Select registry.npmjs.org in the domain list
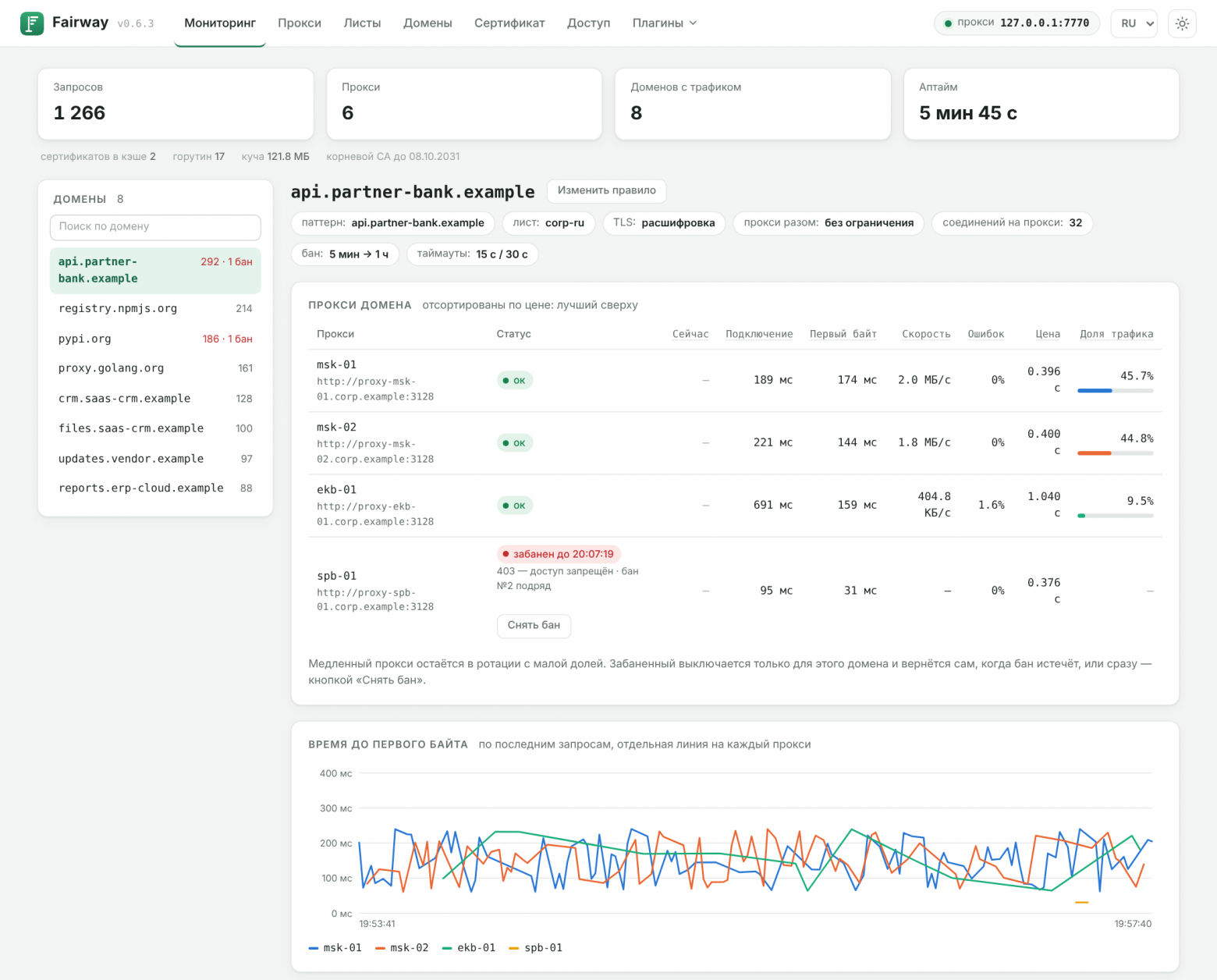1217x980 pixels. [x=155, y=308]
